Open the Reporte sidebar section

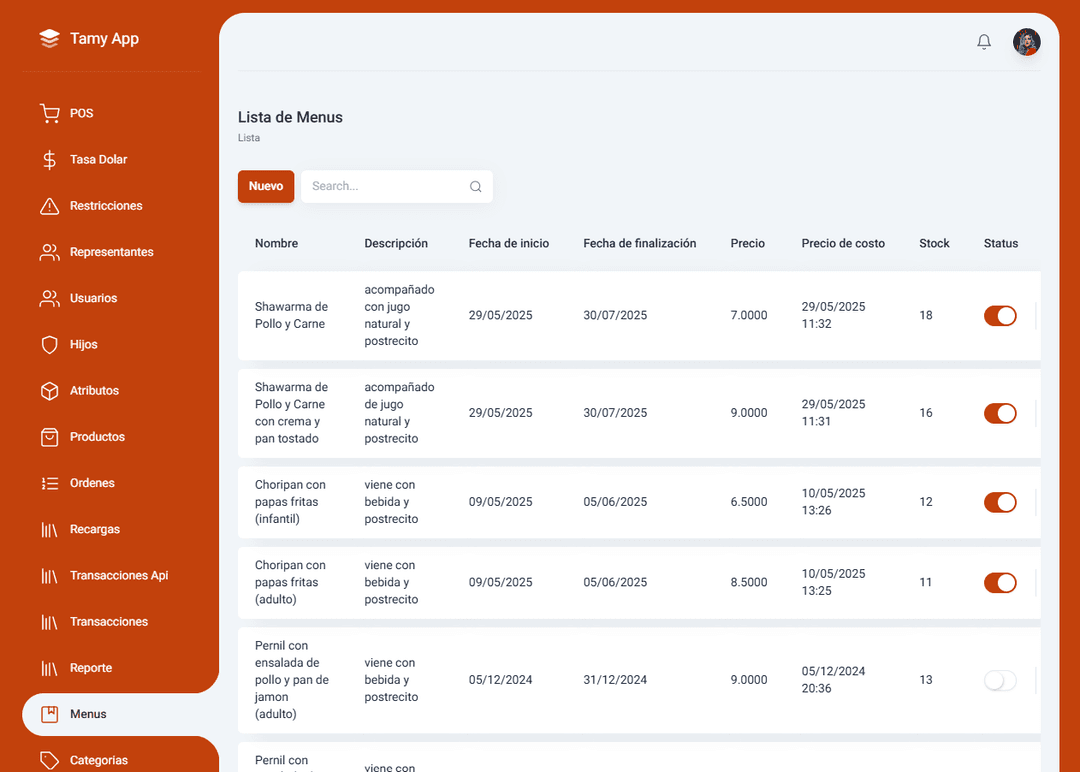(x=90, y=668)
